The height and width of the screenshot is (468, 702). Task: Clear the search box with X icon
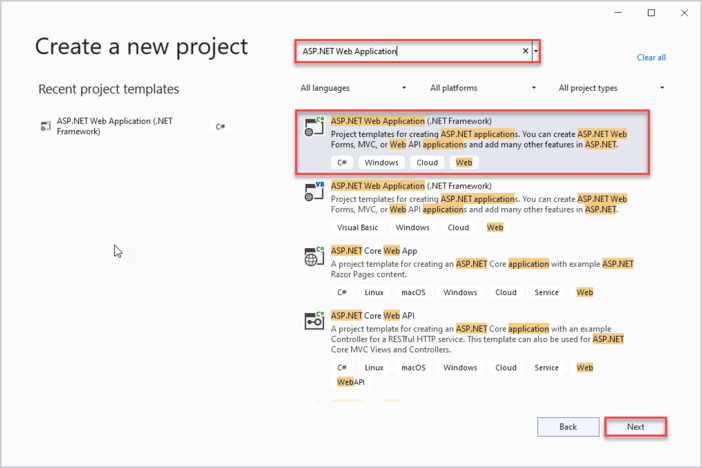tap(526, 51)
